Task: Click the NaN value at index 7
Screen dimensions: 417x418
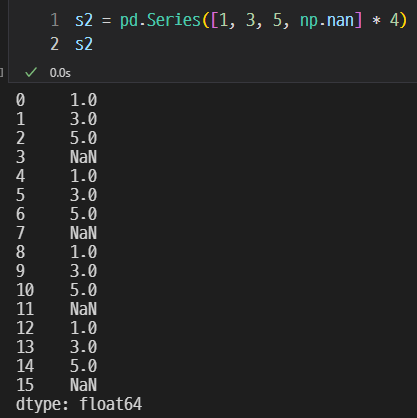Action: pos(83,233)
